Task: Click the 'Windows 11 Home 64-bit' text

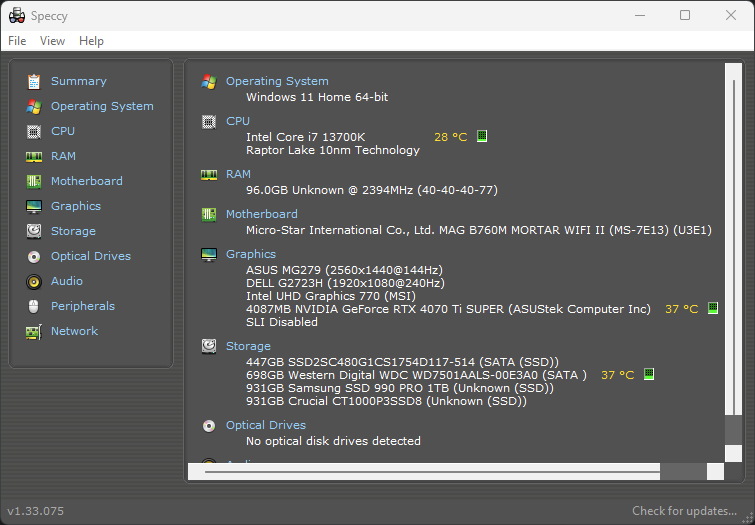Action: tap(317, 97)
